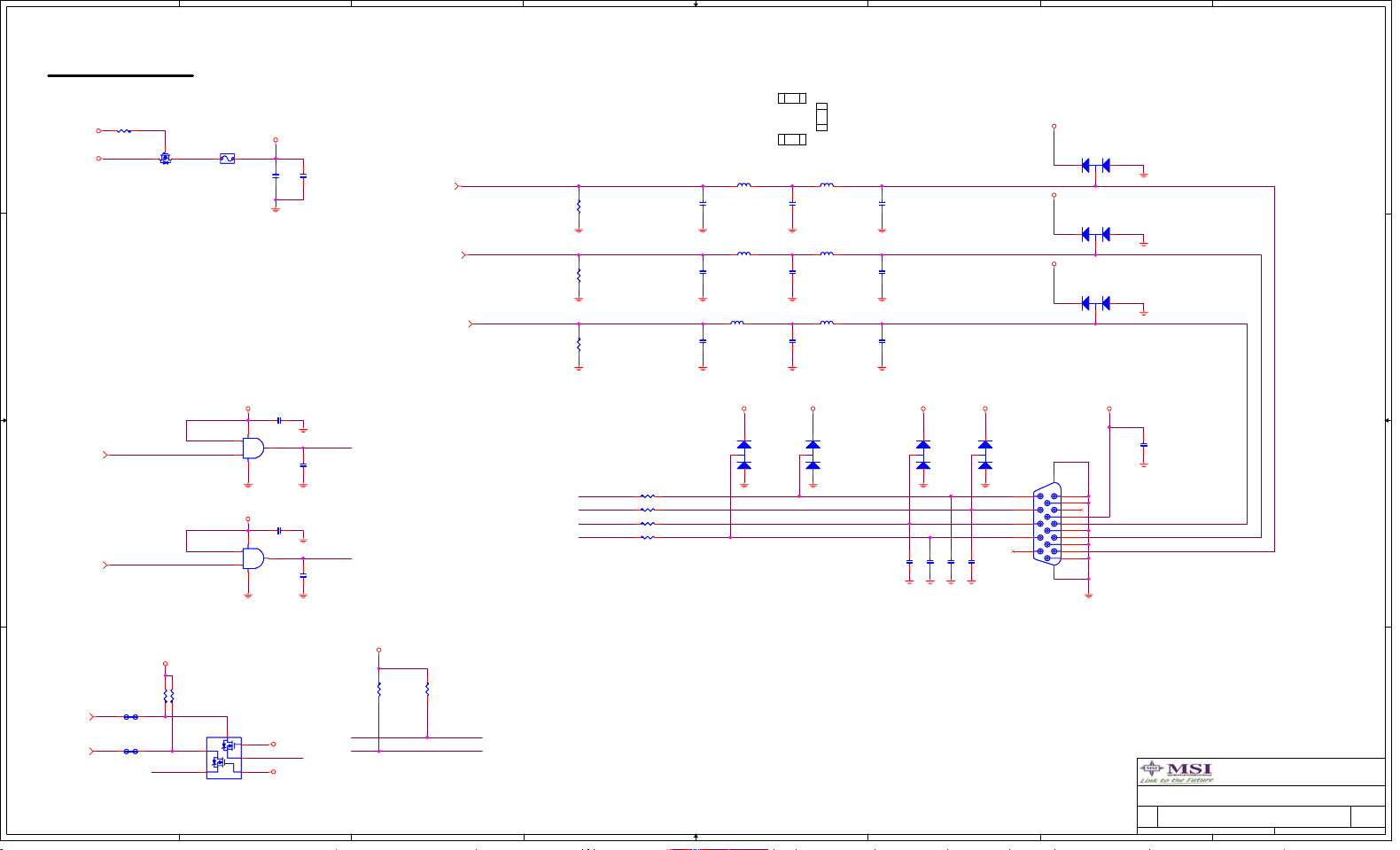Click the MSI logo in the title block

pyautogui.click(x=1177, y=773)
